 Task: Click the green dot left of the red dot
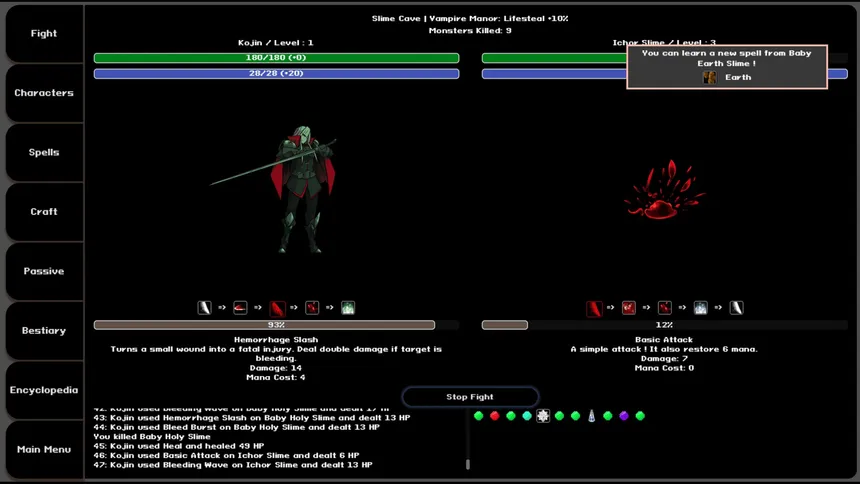478,416
